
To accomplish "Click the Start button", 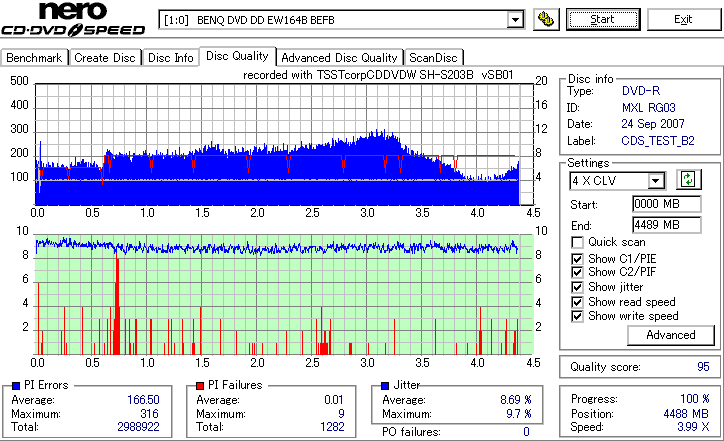I will (x=603, y=19).
